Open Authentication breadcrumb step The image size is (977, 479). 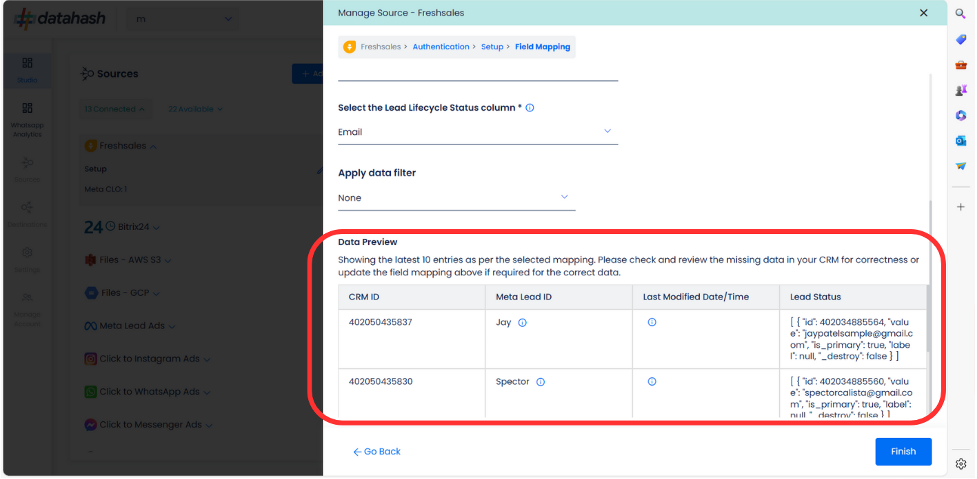point(441,47)
